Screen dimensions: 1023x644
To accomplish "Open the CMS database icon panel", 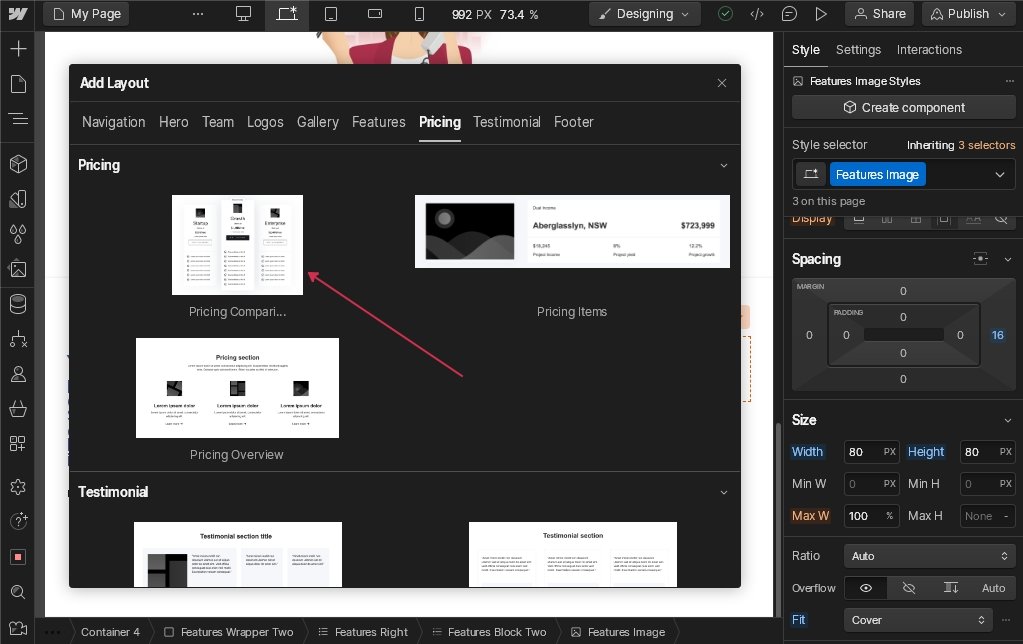I will pos(18,304).
